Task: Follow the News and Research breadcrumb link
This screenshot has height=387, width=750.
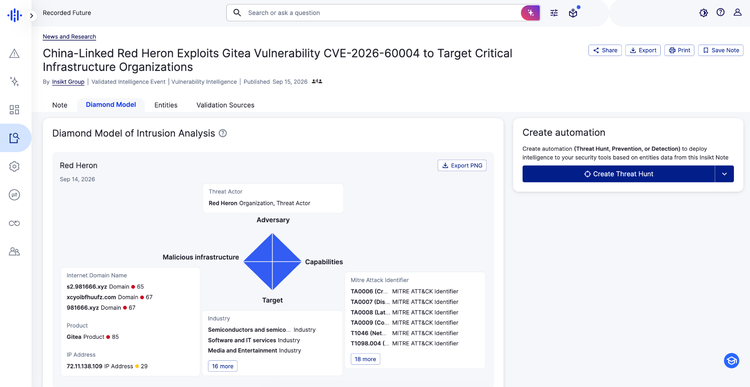Action: 69,37
